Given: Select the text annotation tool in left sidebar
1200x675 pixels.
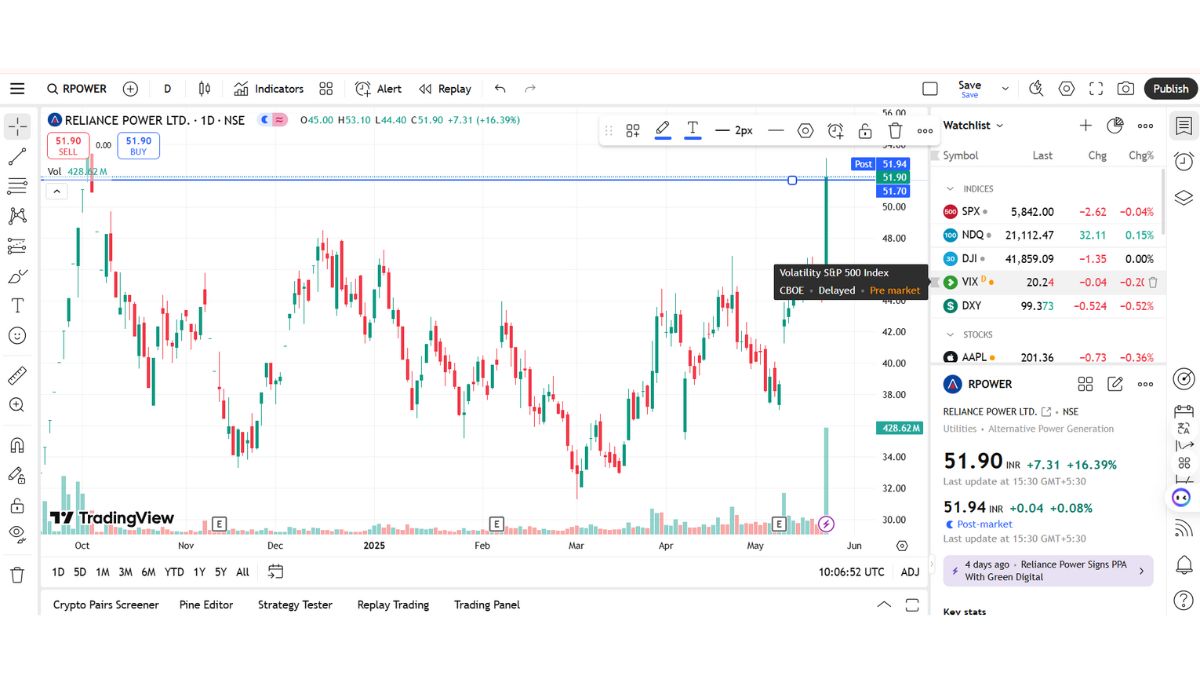Looking at the screenshot, I should tap(17, 306).
